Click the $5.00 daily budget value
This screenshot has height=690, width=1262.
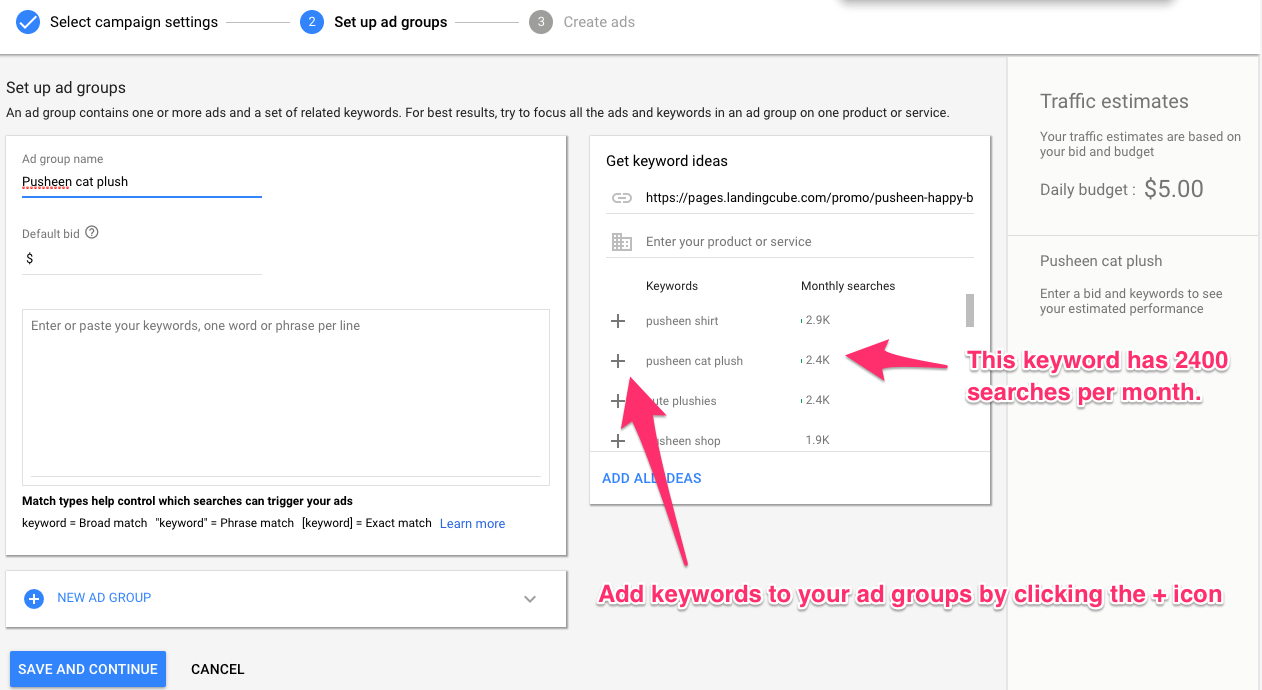coord(1174,189)
